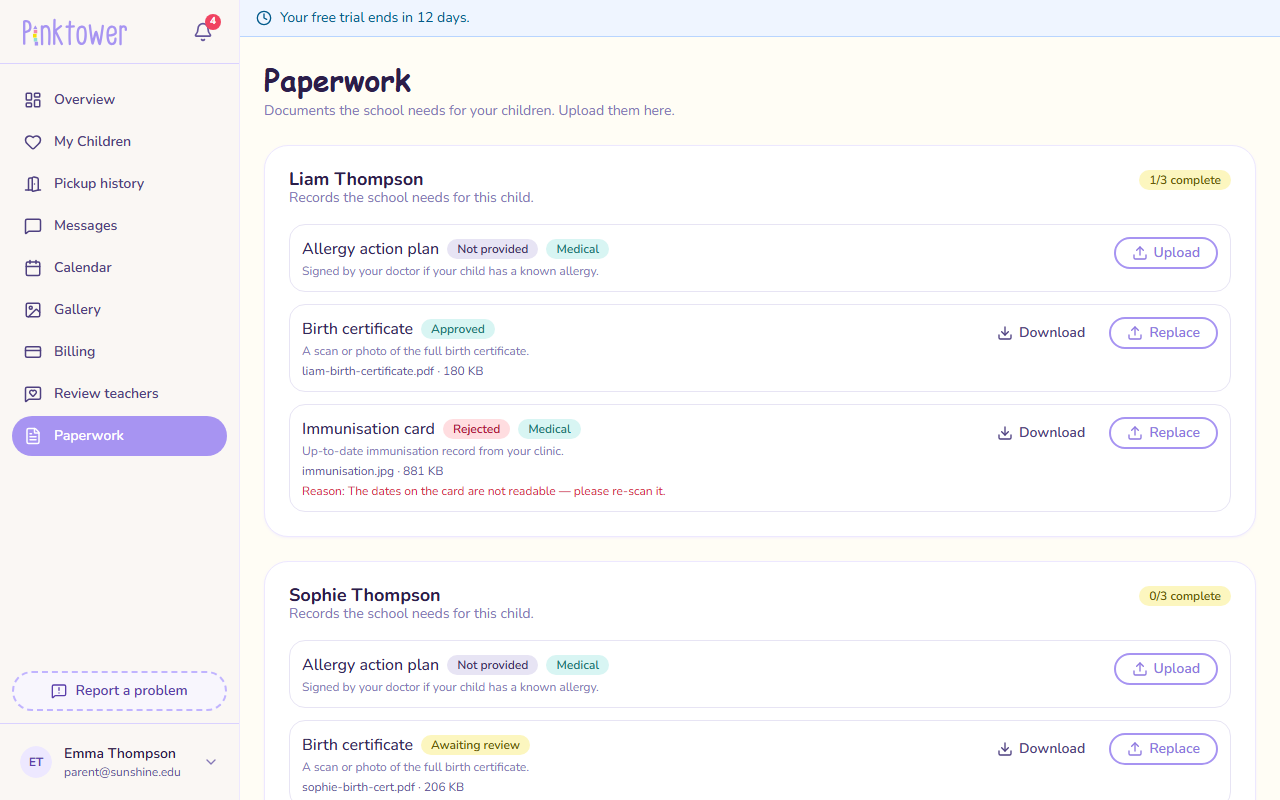Click Sophie's 0/3 complete badge
Image resolution: width=1280 pixels, height=800 pixels.
[x=1185, y=596]
